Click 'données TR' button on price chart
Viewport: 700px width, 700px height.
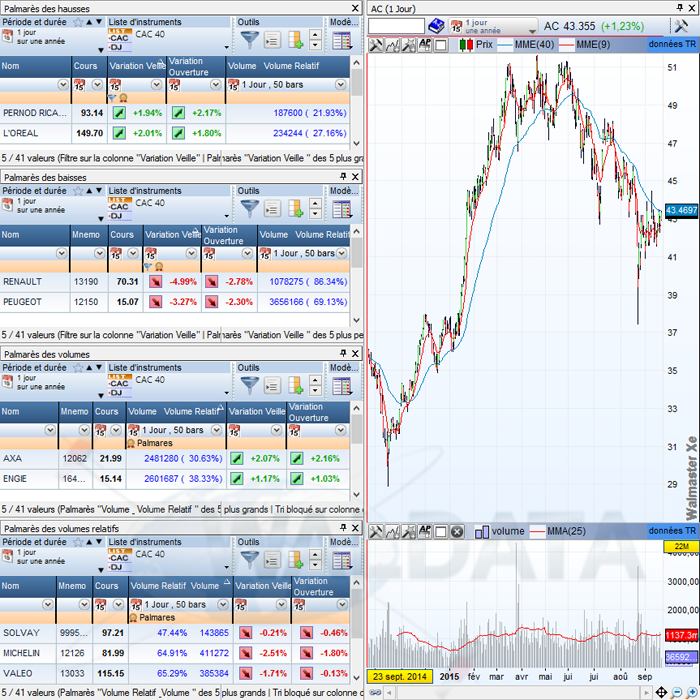(672, 44)
